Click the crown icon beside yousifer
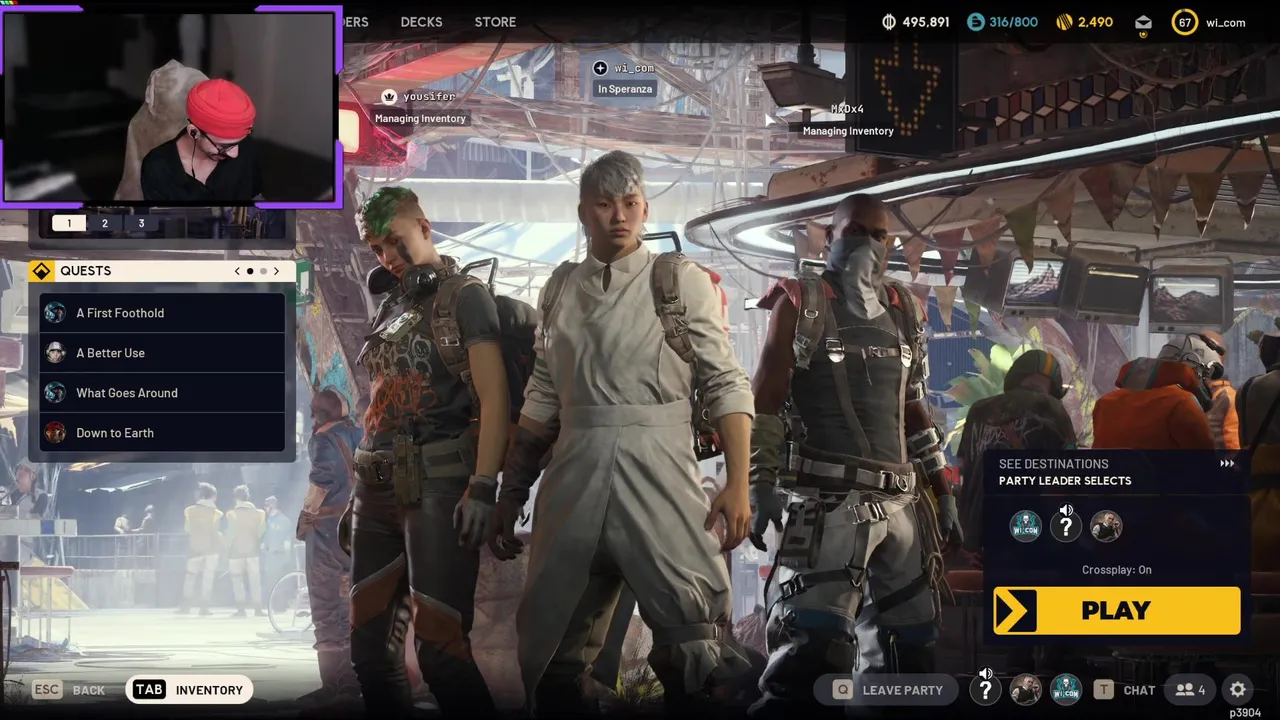Viewport: 1280px width, 720px height. coord(389,96)
